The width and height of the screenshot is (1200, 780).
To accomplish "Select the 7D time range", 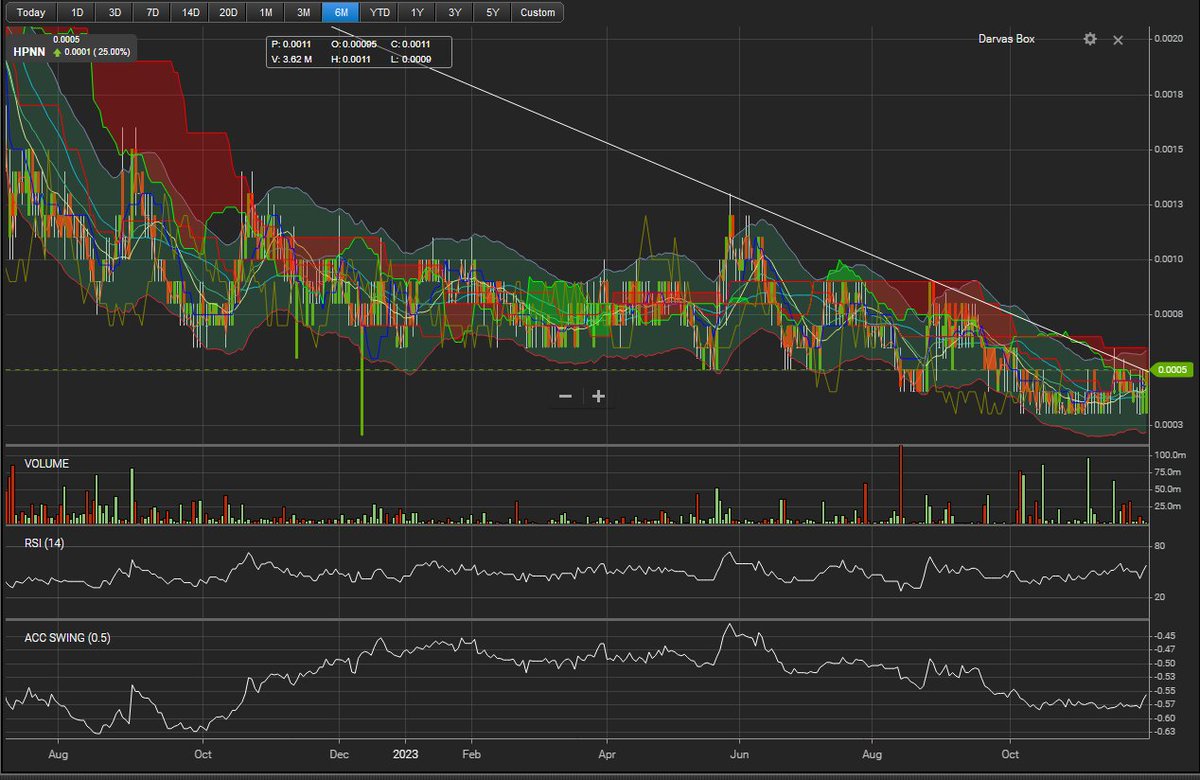I will (x=152, y=13).
